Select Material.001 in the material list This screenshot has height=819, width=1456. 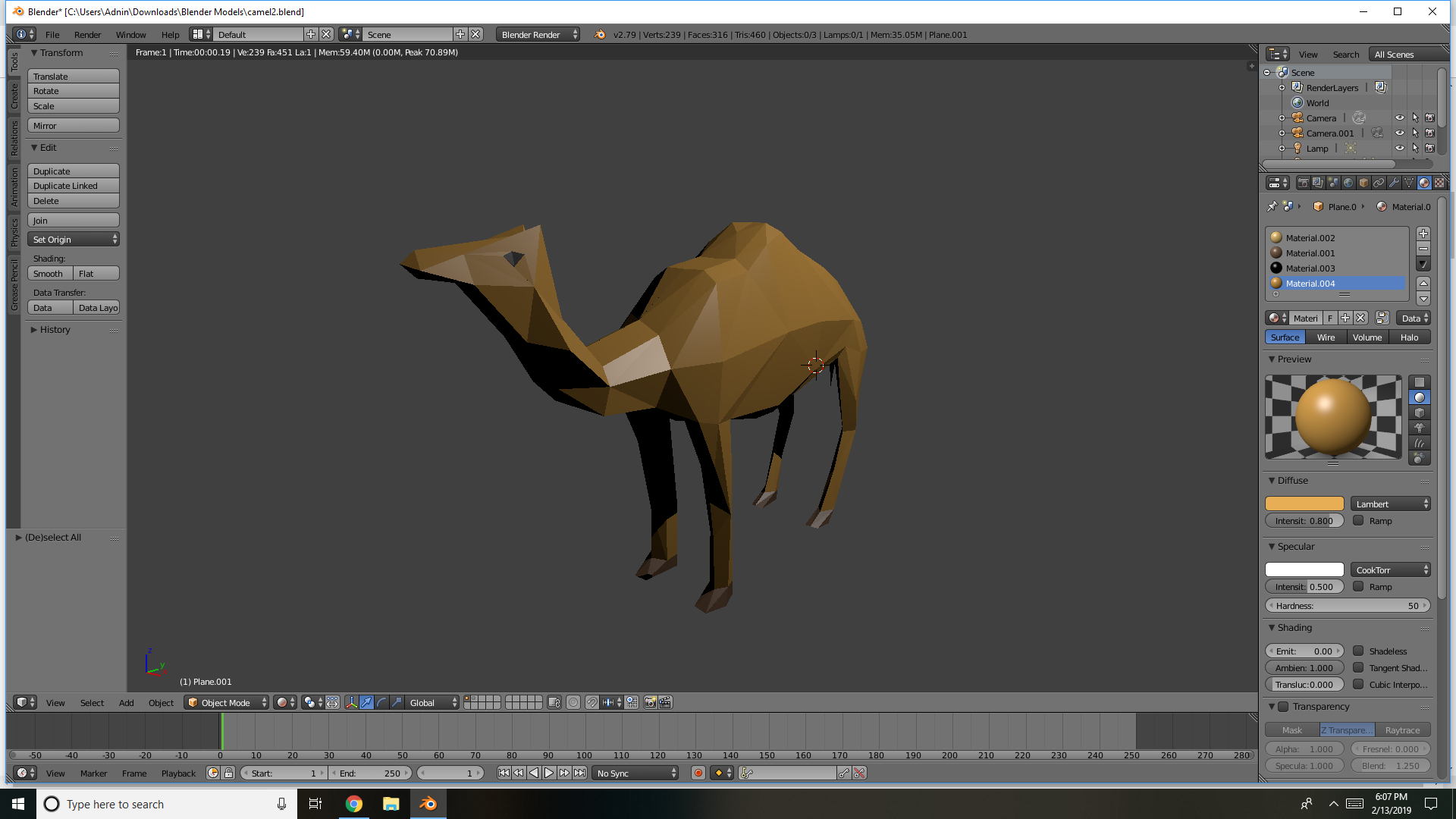tap(1310, 253)
